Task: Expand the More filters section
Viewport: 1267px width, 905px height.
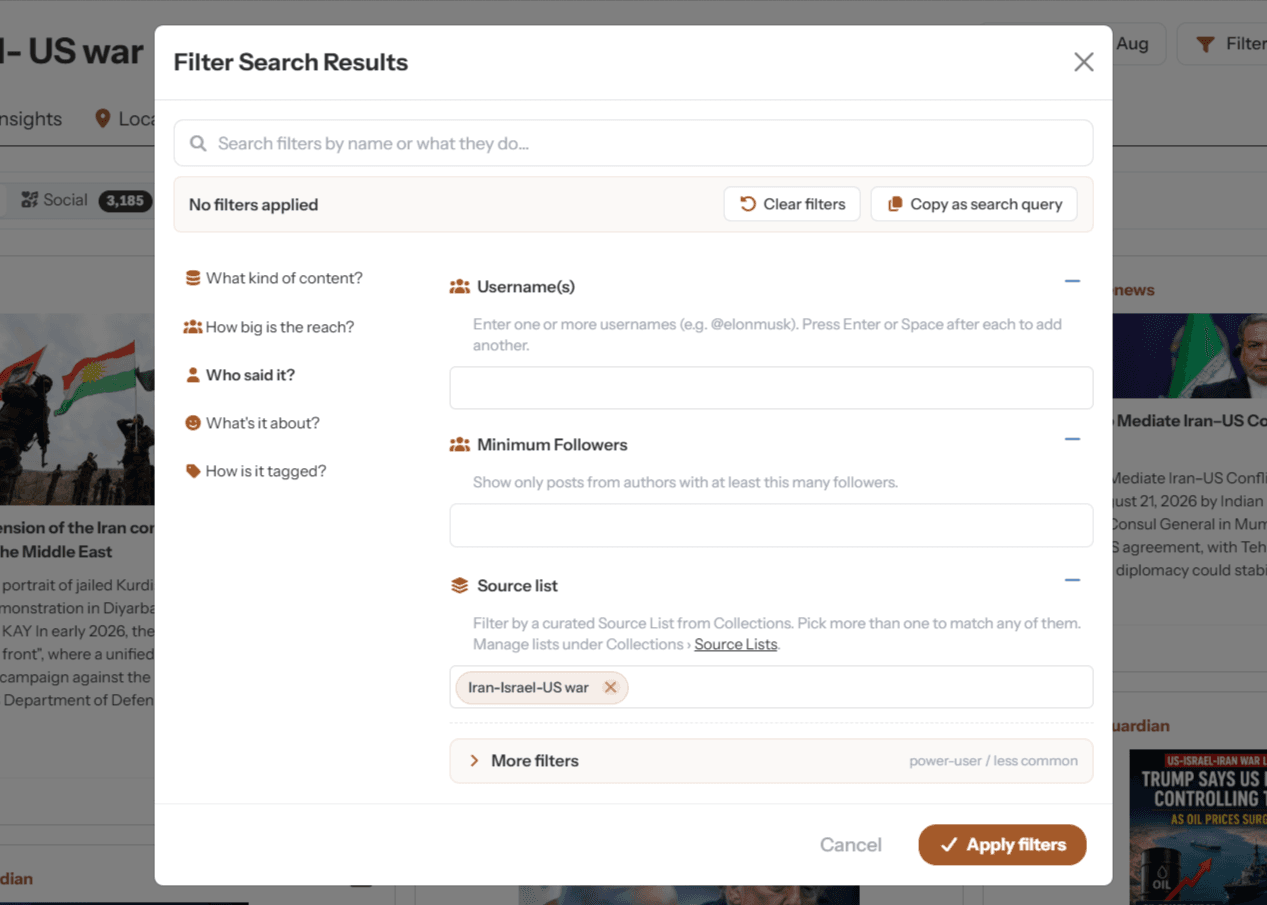Action: 771,761
